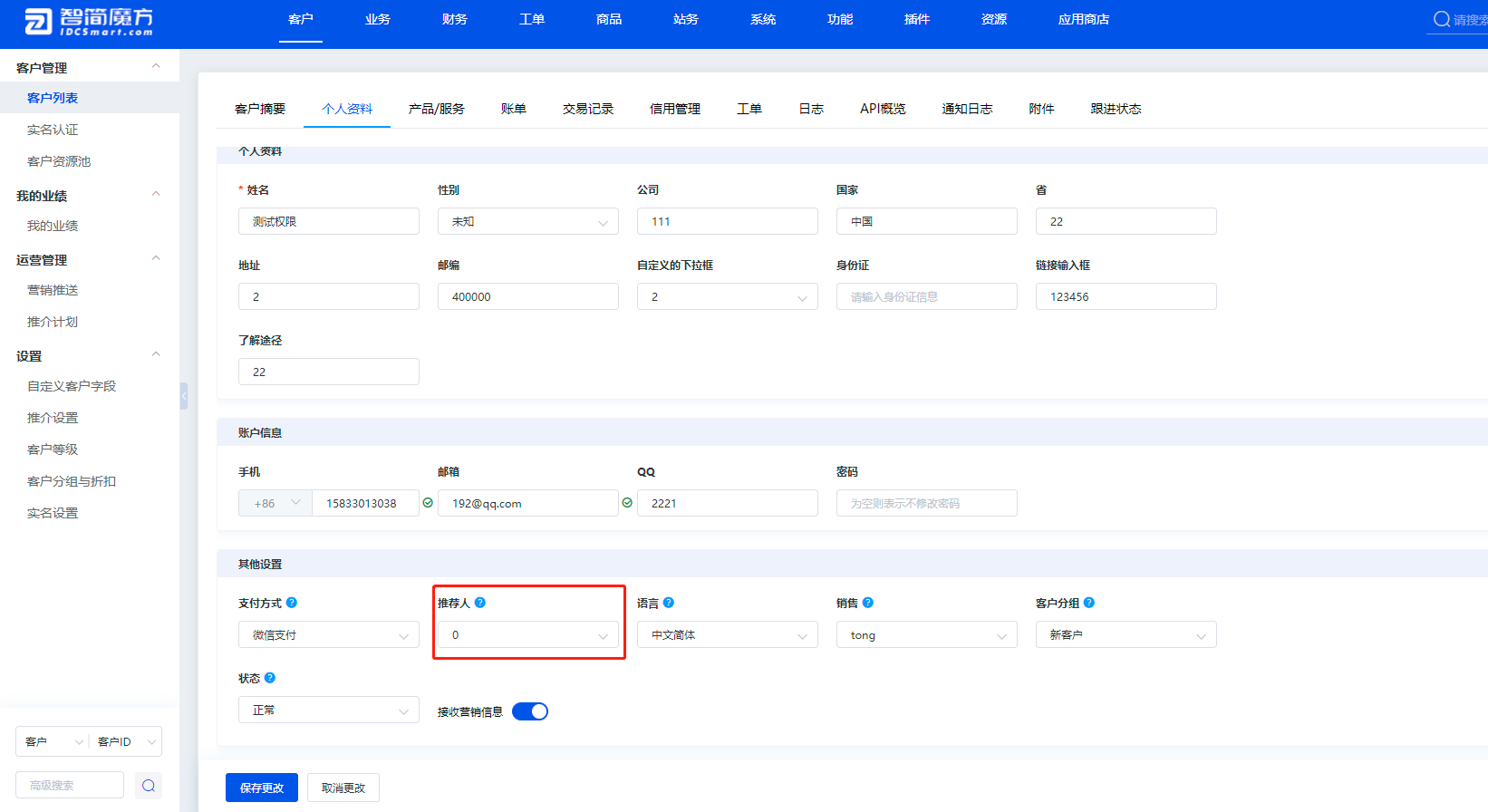Open the 商品 top menu
Viewport: 1488px width, 812px height.
[x=609, y=19]
